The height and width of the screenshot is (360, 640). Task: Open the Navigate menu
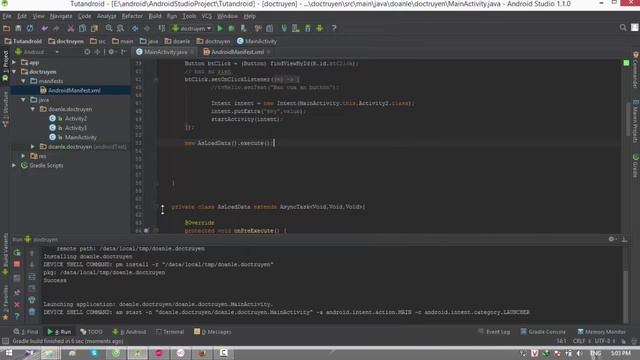[x=61, y=16]
